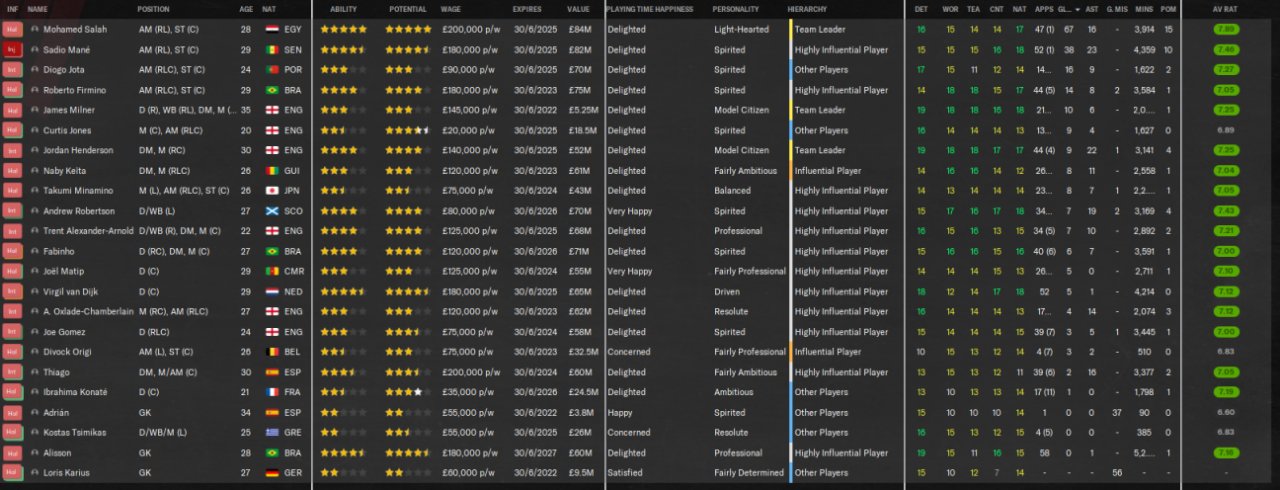Click the Driven personality for Virgil van Dijk

click(727, 291)
